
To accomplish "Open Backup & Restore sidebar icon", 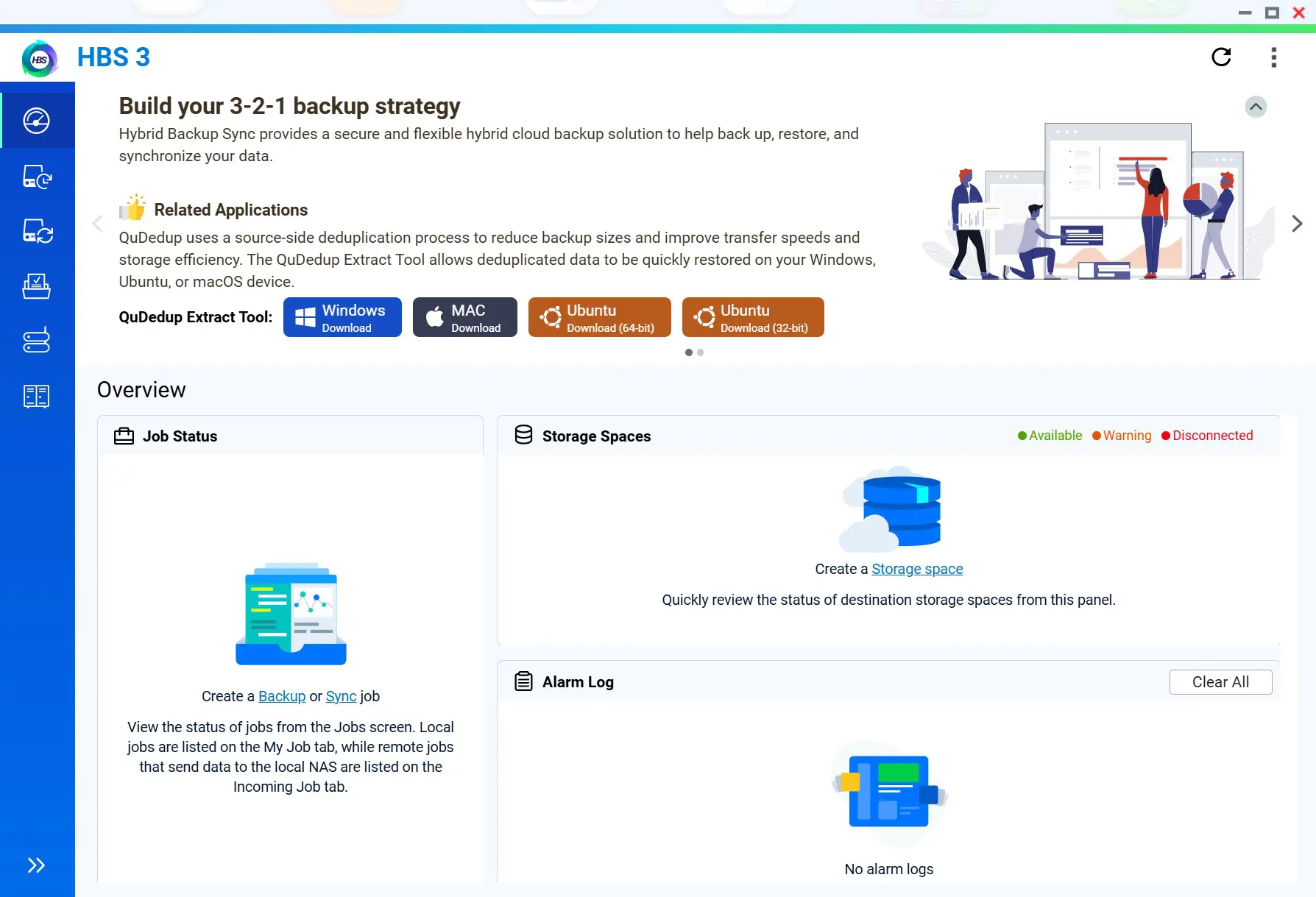I will 37,177.
